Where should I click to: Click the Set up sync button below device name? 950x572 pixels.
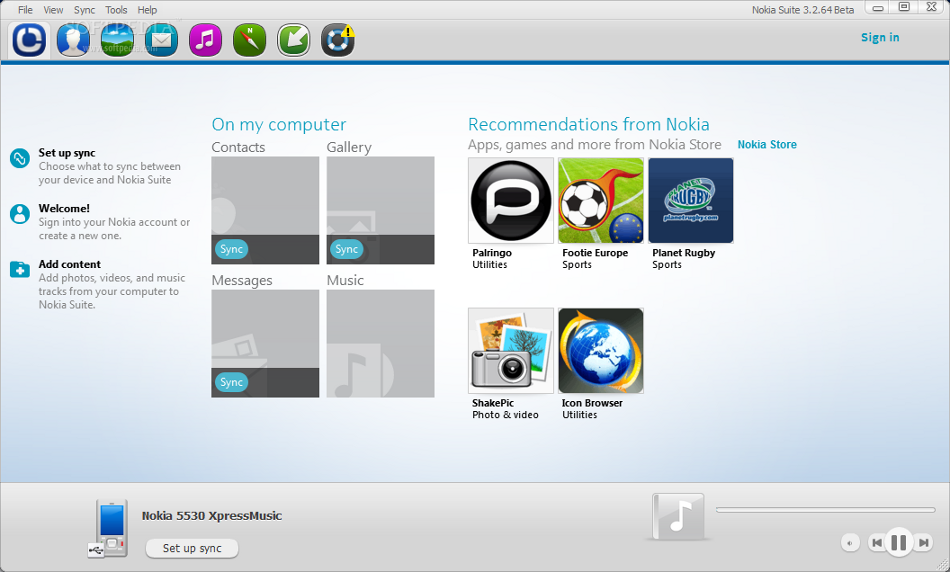[192, 548]
